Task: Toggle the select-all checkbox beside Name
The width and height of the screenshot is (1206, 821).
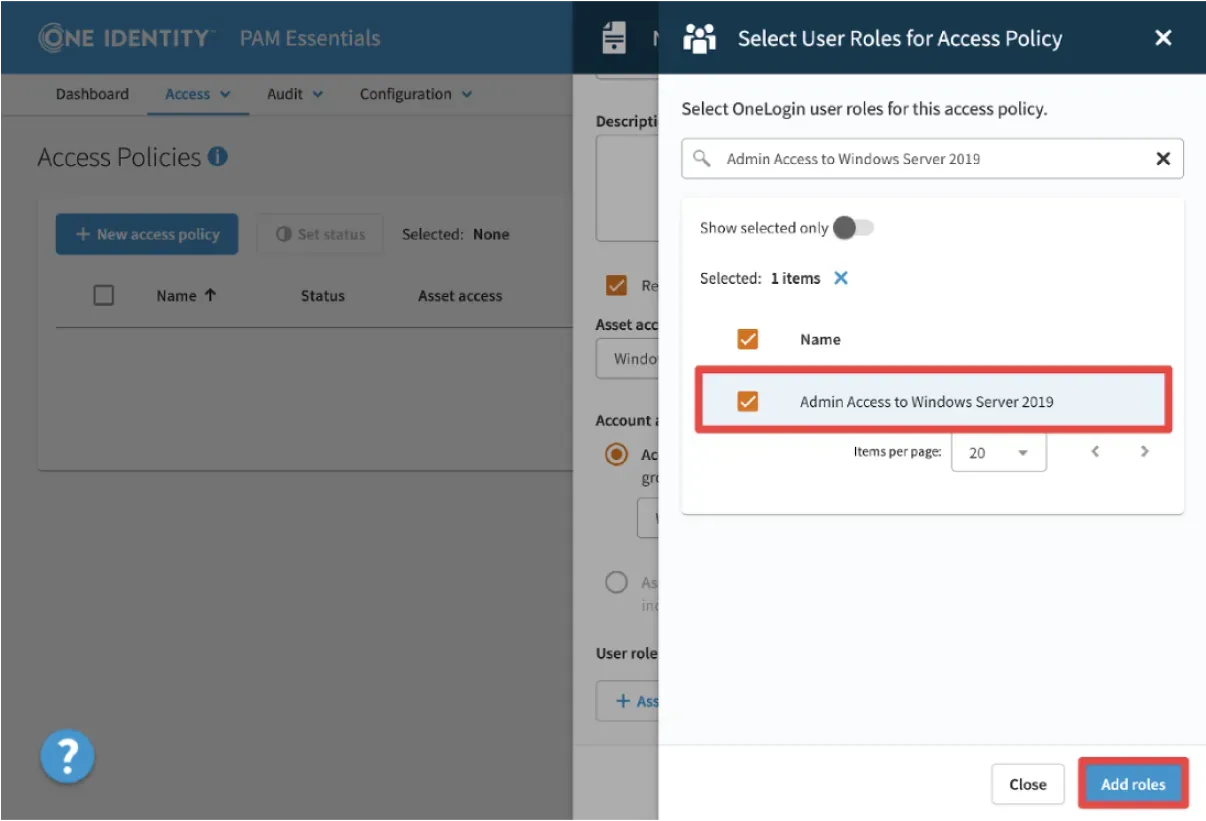Action: (x=747, y=339)
